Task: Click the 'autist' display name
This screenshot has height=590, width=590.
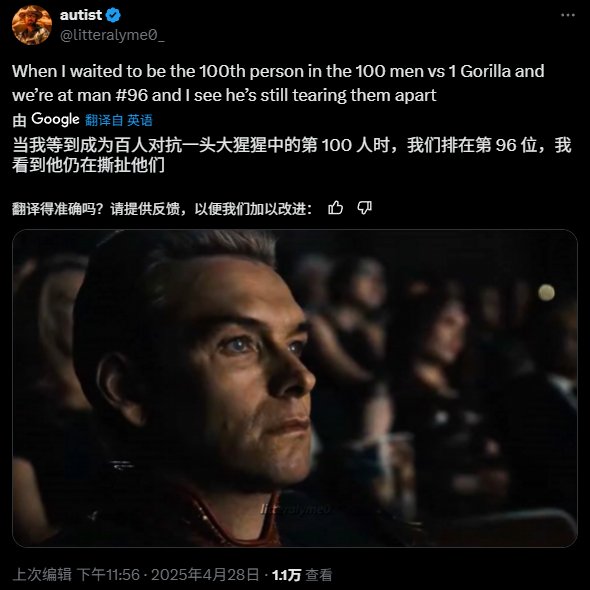Action: 81,15
